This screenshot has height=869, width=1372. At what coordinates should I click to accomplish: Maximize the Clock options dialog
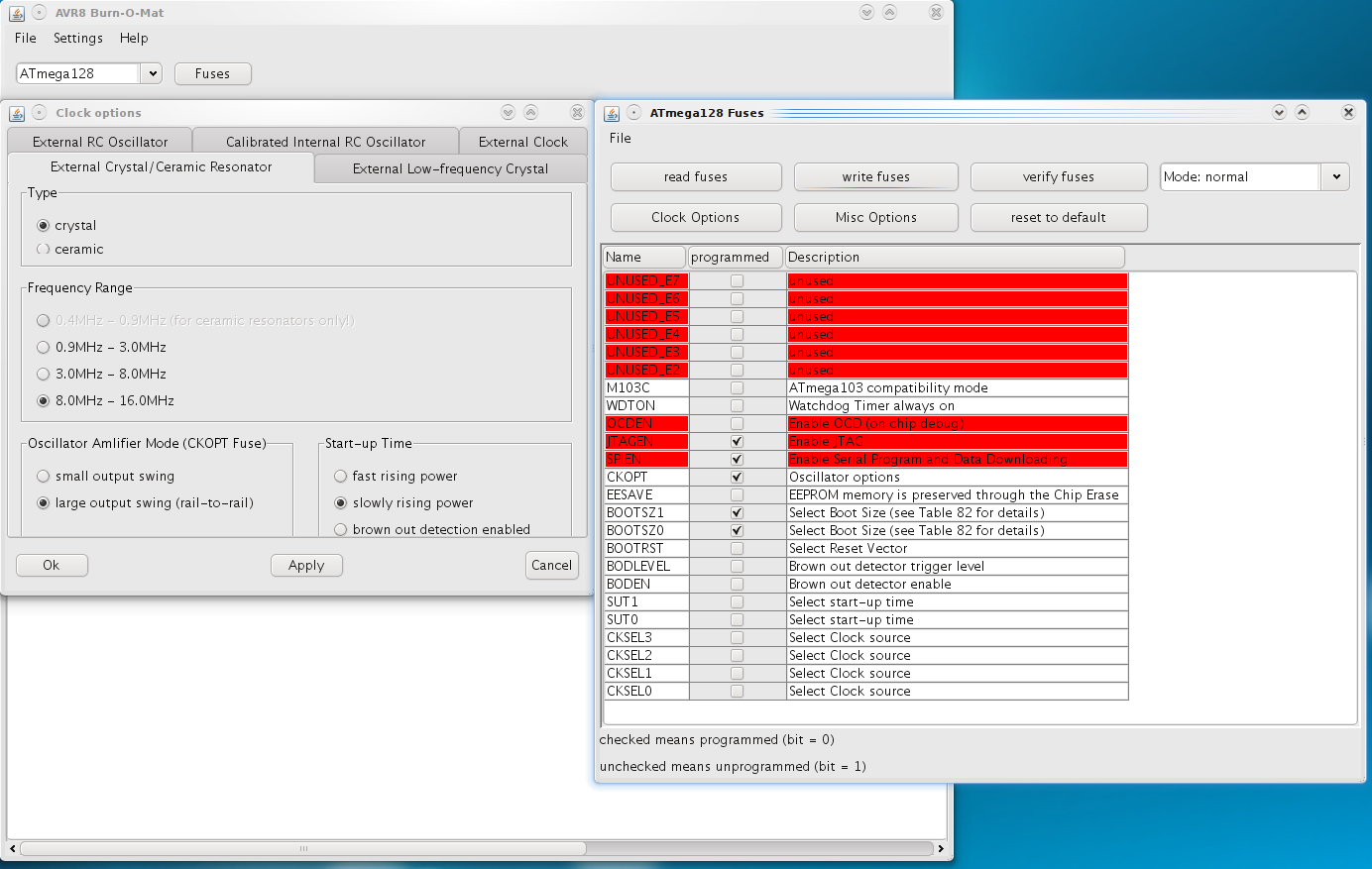click(x=530, y=113)
